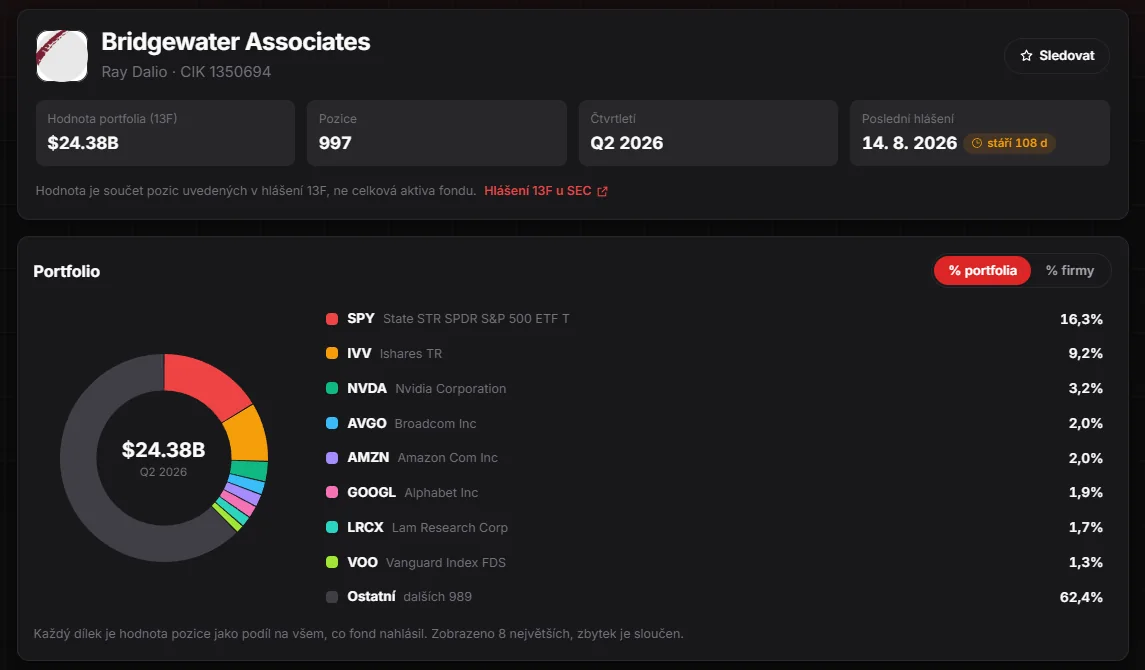Click the Vanguard Index FDS name
The image size is (1145, 670).
pos(445,562)
